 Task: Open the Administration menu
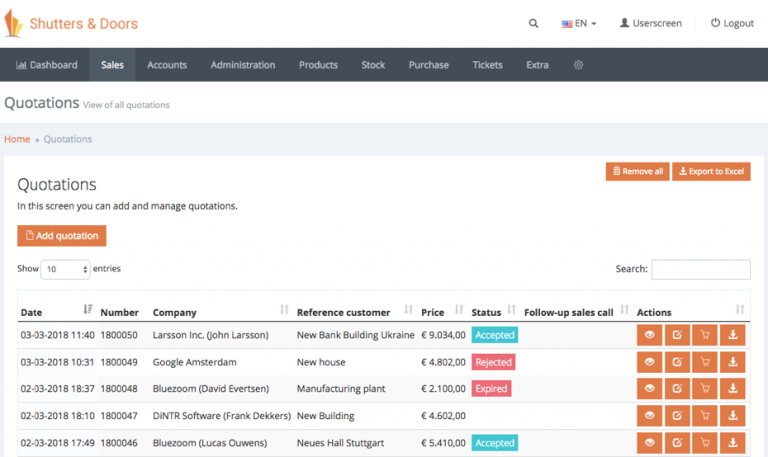[243, 65]
